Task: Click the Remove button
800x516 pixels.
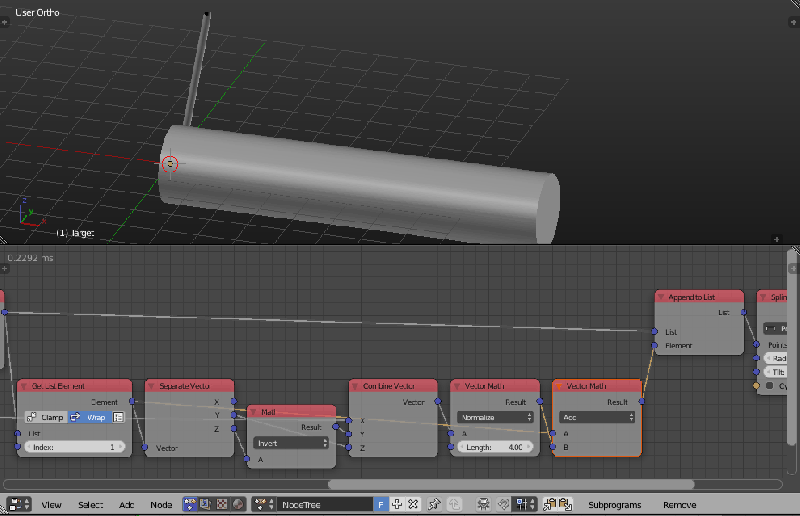Action: tap(679, 505)
